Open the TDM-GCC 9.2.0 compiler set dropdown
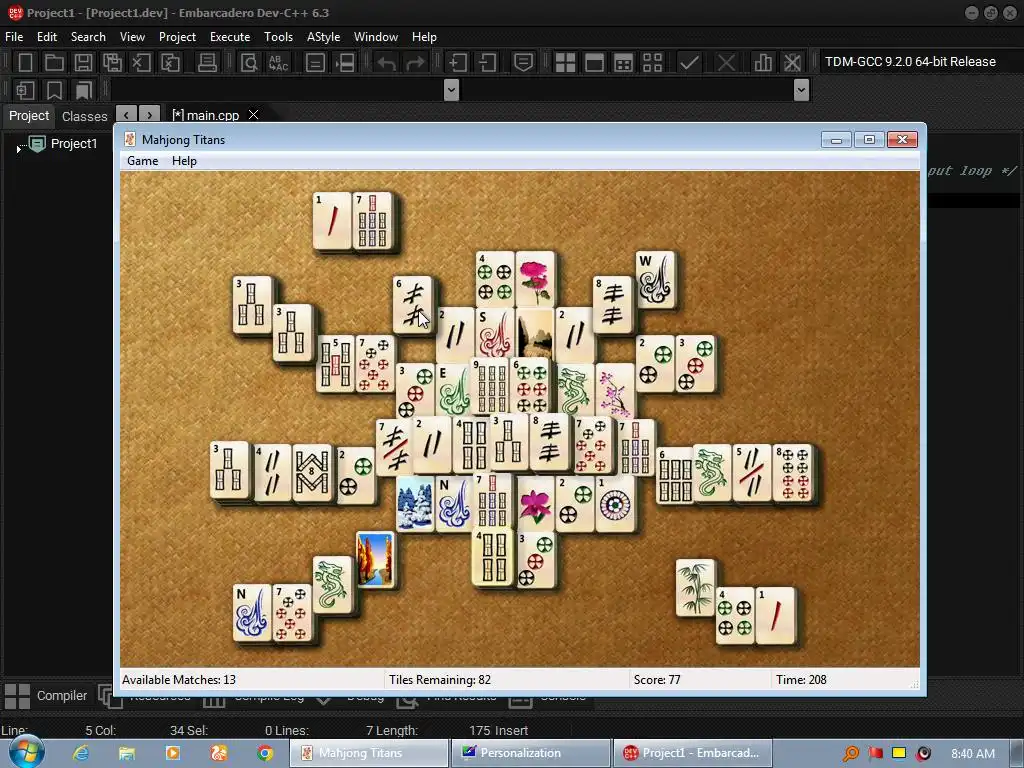Viewport: 1024px width, 768px height. click(910, 61)
